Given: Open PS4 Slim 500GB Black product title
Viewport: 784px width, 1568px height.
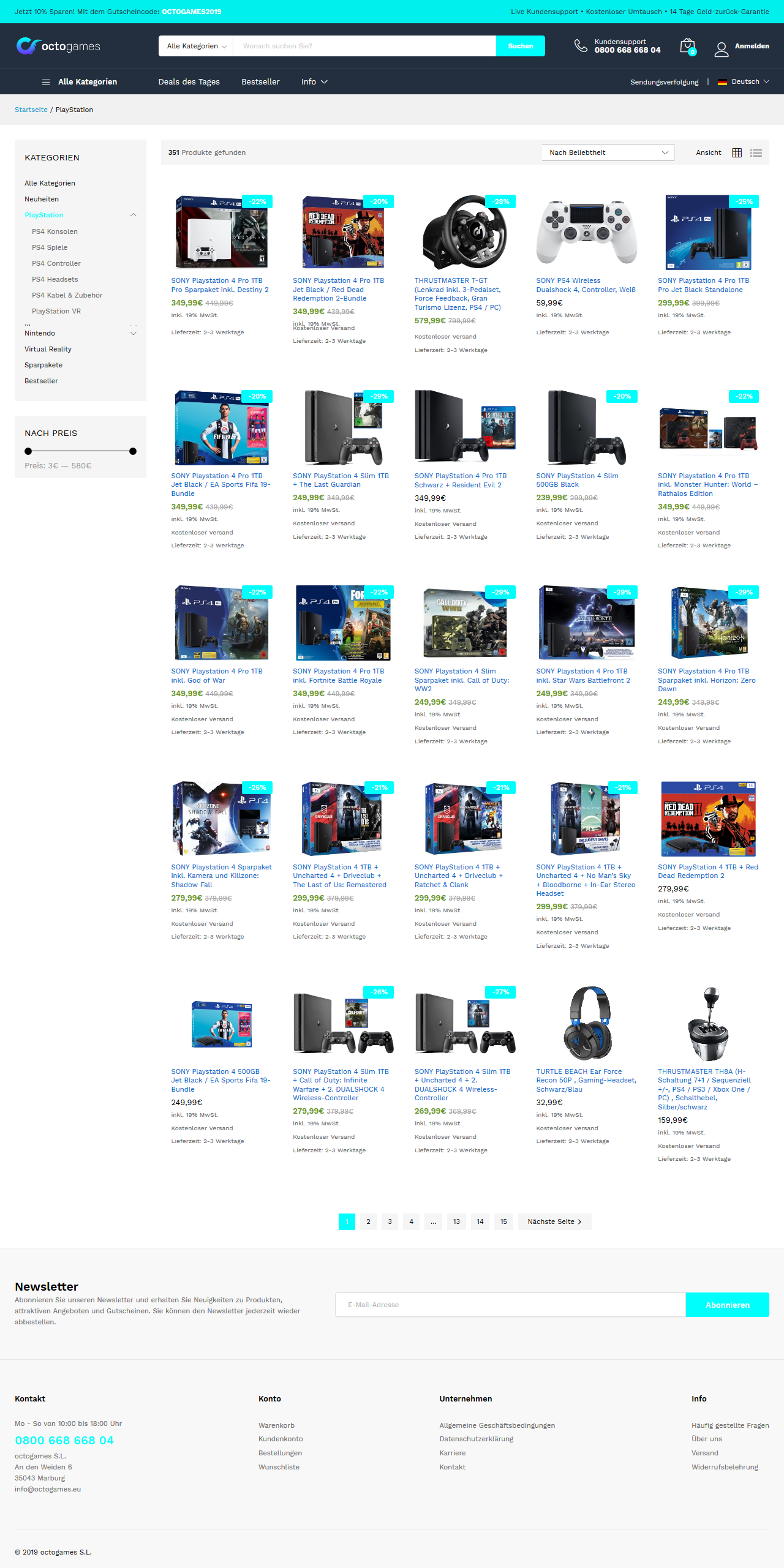Looking at the screenshot, I should tap(577, 480).
